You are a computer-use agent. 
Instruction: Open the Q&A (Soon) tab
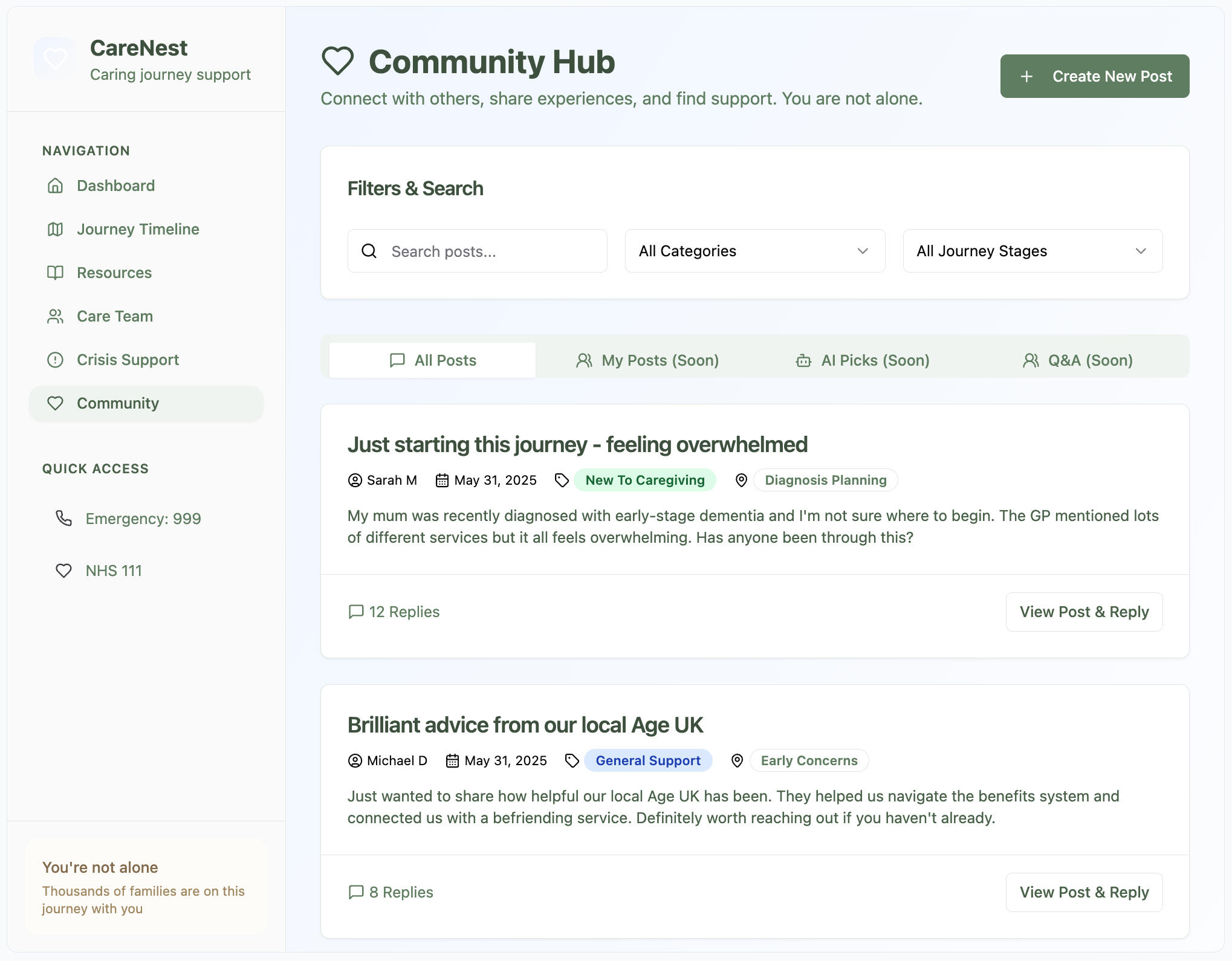(1078, 360)
